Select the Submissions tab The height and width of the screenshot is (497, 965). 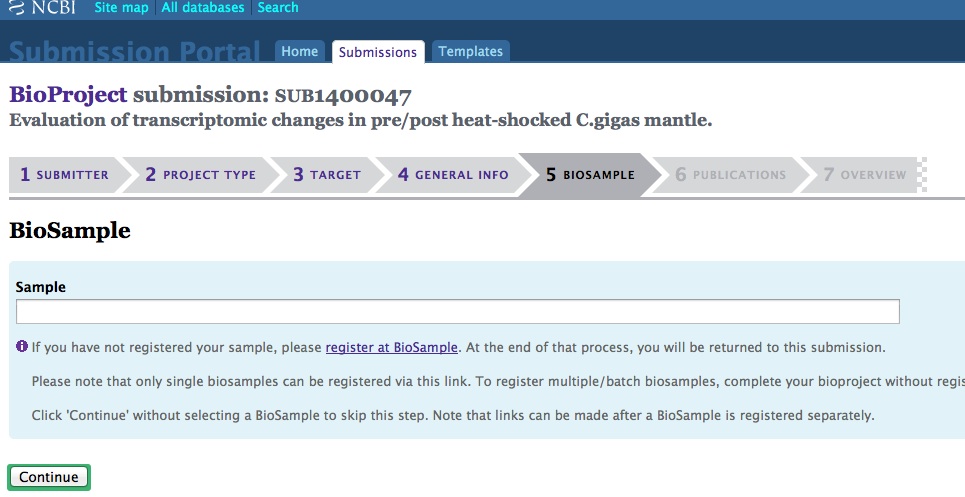pos(377,52)
